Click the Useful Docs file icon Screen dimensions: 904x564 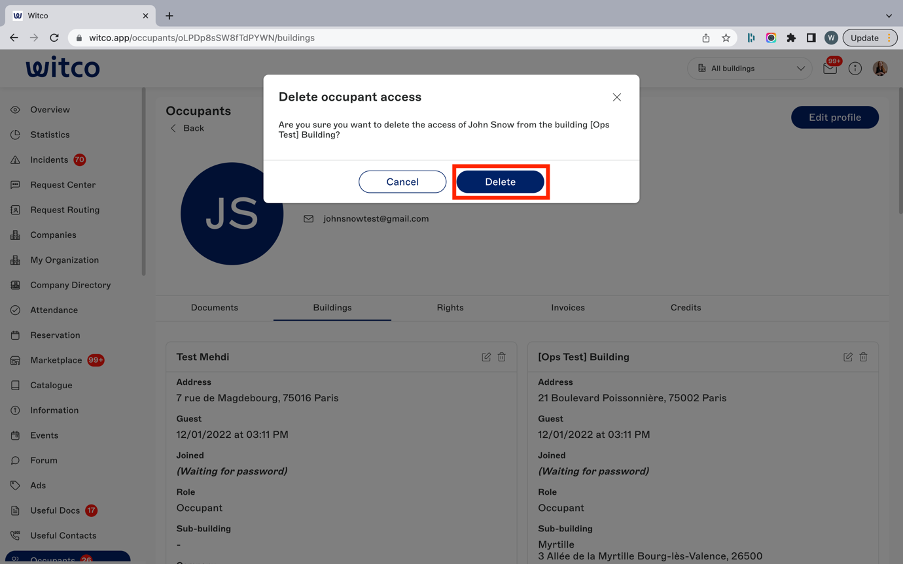16,510
